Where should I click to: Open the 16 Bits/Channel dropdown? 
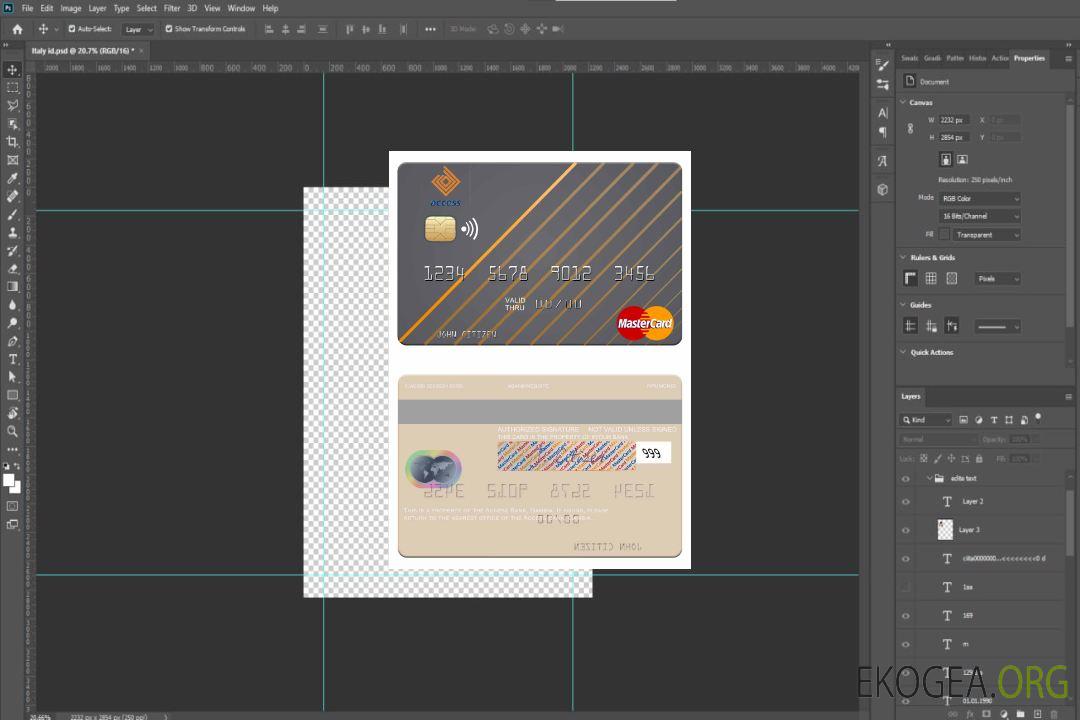click(x=980, y=216)
